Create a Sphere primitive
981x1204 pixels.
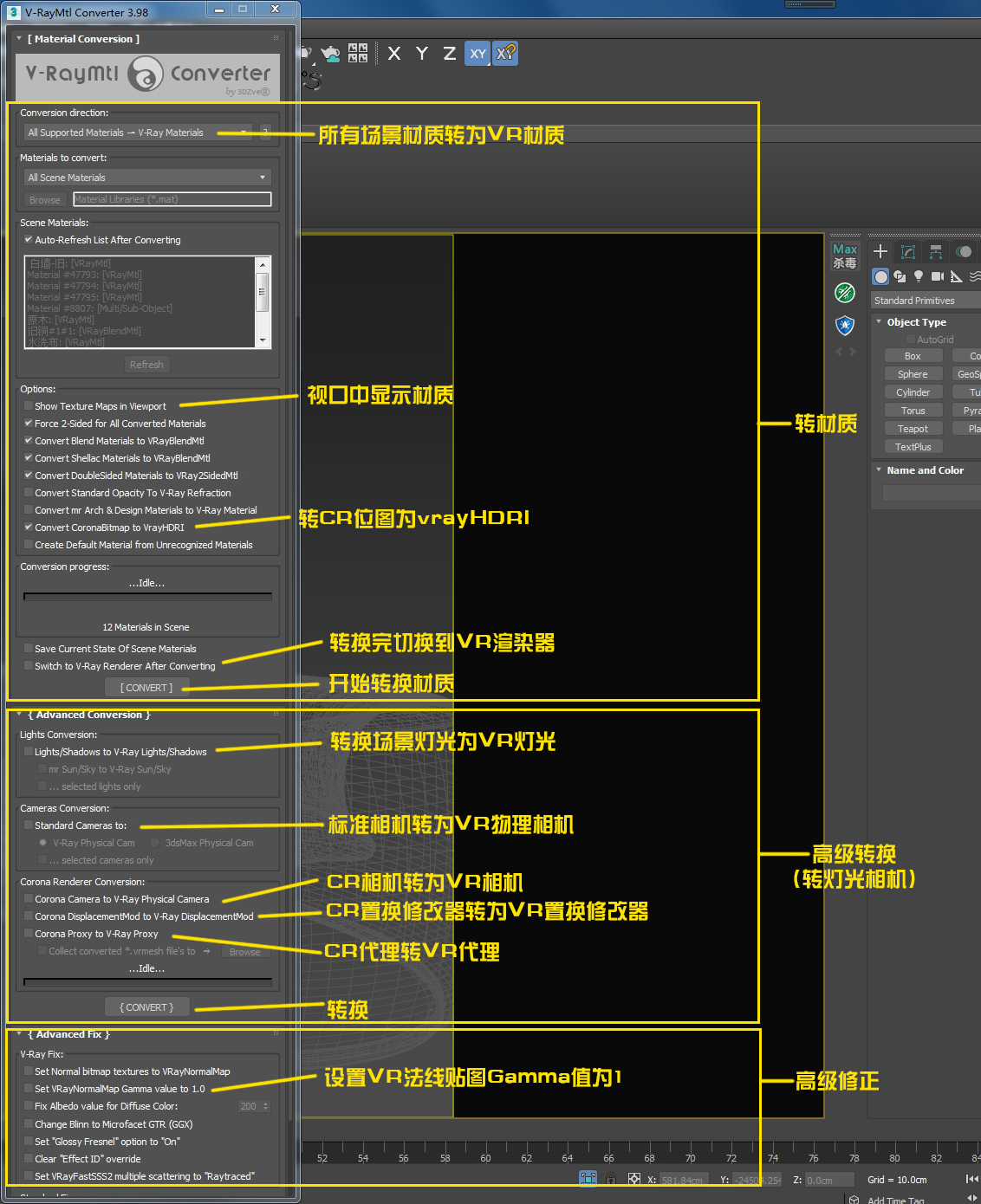click(913, 374)
